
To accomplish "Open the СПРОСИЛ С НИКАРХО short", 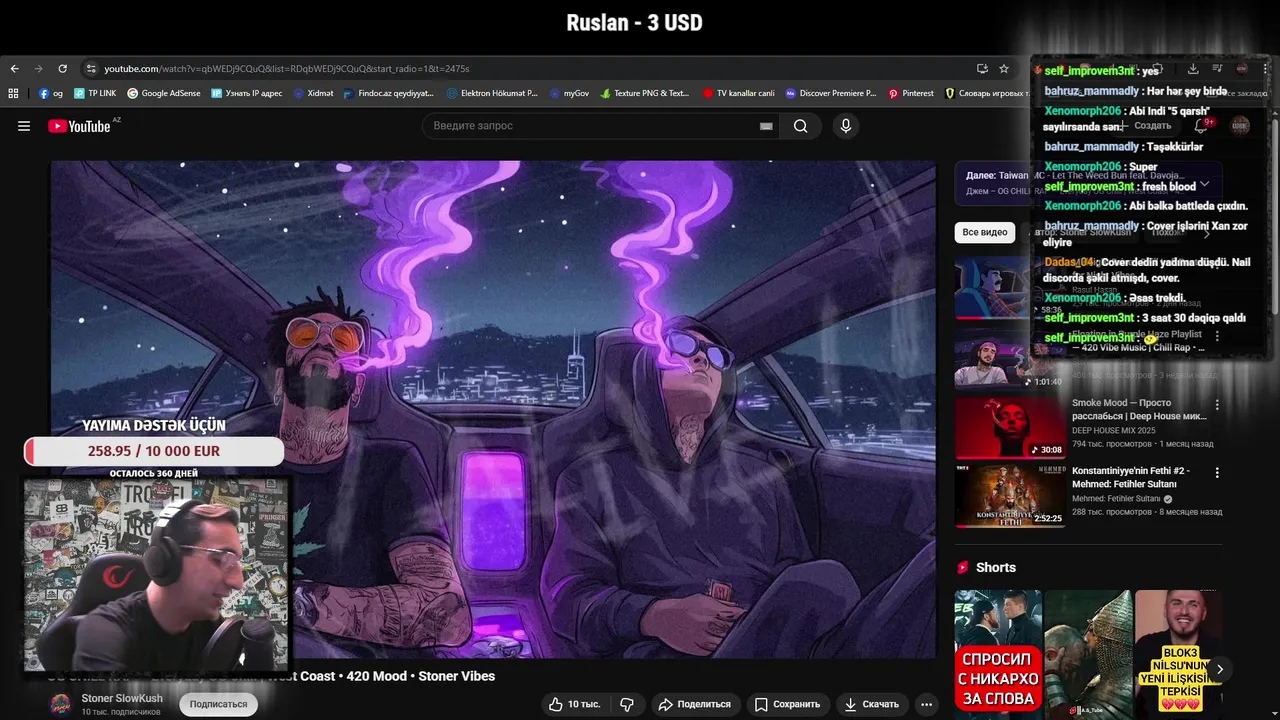I will pos(998,654).
